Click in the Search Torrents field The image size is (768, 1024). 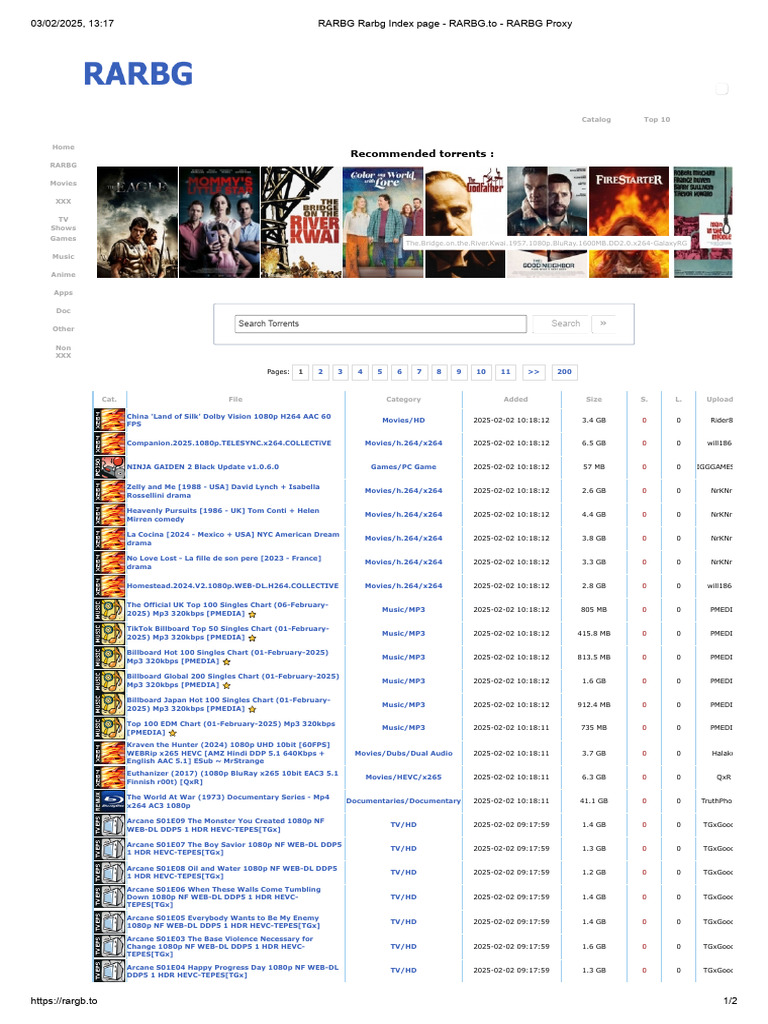[381, 324]
